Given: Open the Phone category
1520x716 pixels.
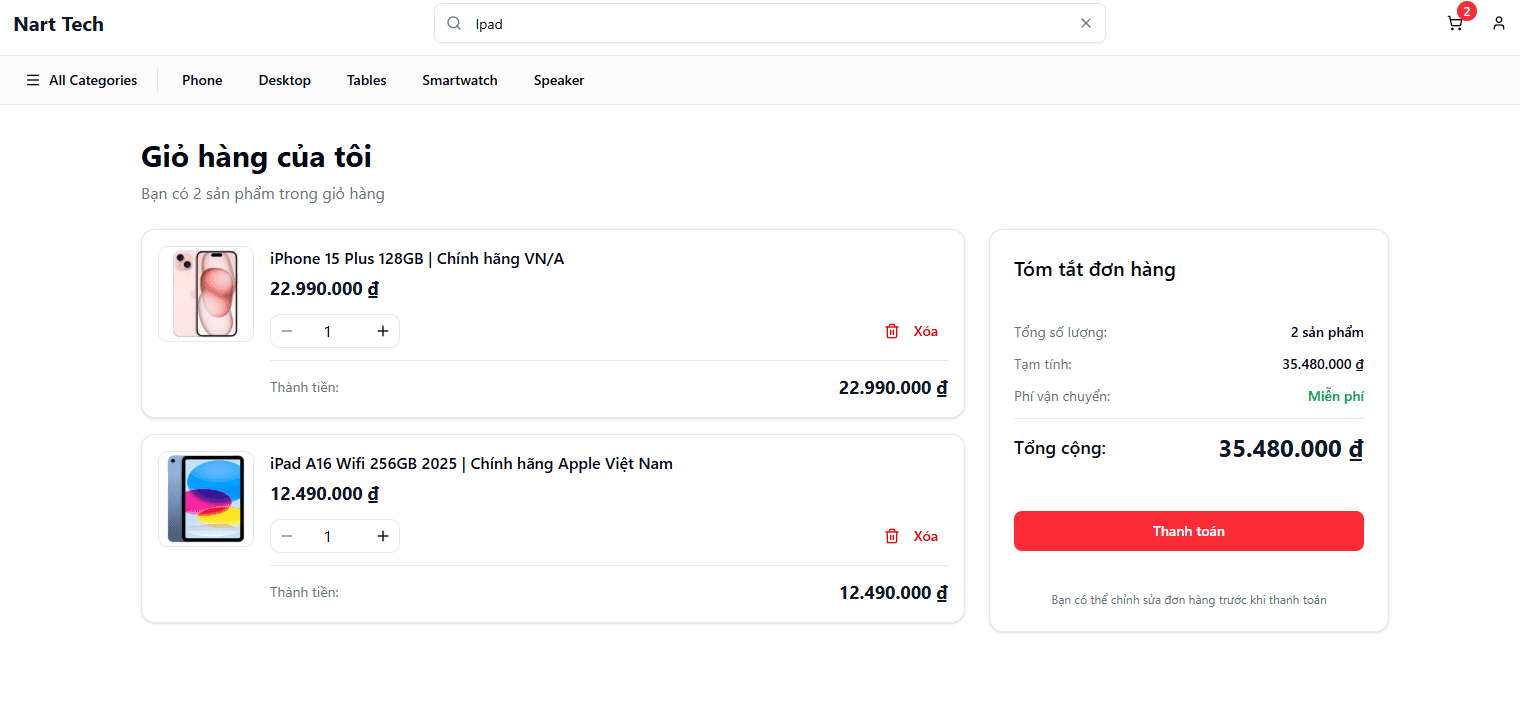Looking at the screenshot, I should [x=201, y=79].
